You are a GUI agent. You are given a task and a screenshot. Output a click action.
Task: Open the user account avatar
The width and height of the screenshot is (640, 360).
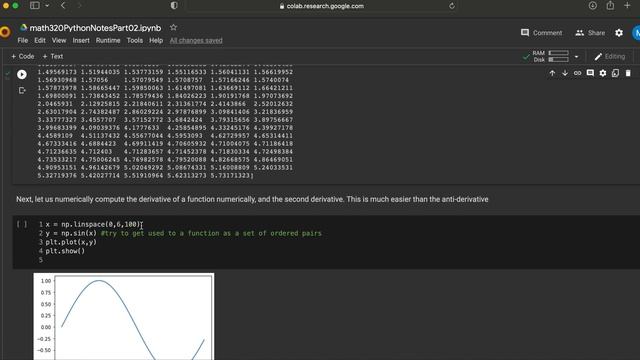point(636,33)
